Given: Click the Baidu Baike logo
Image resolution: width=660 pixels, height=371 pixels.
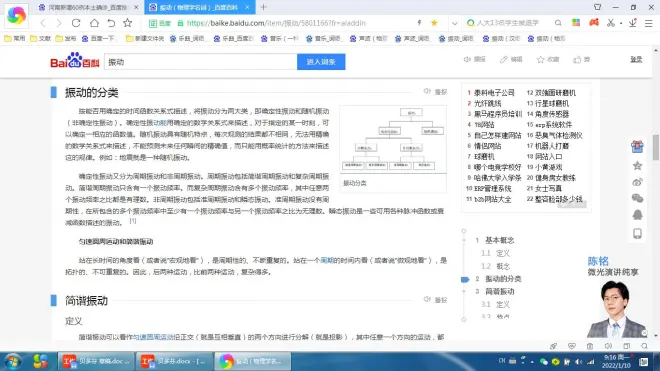Looking at the screenshot, I should pyautogui.click(x=75, y=61).
